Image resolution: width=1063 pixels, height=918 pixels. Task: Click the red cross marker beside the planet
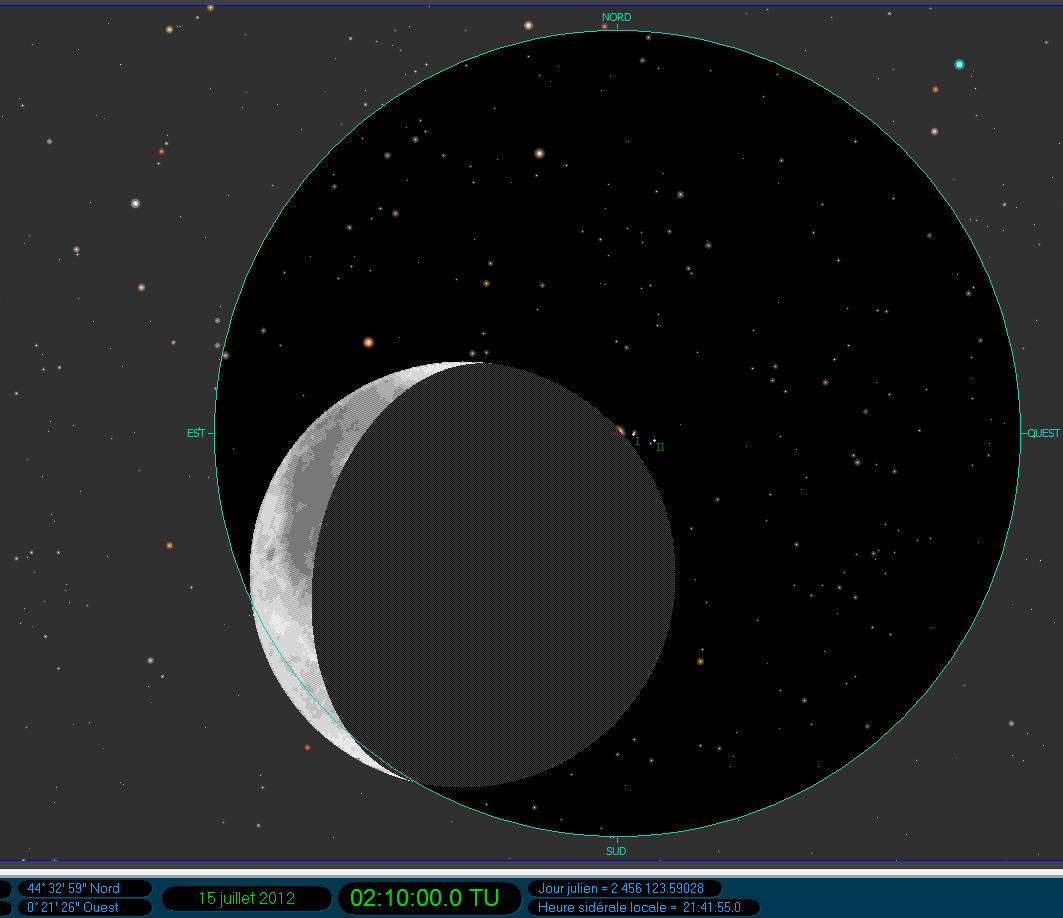click(616, 433)
